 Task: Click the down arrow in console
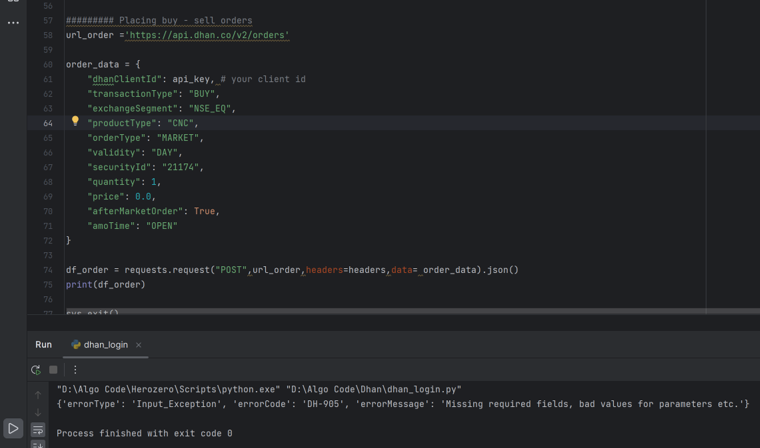[38, 412]
